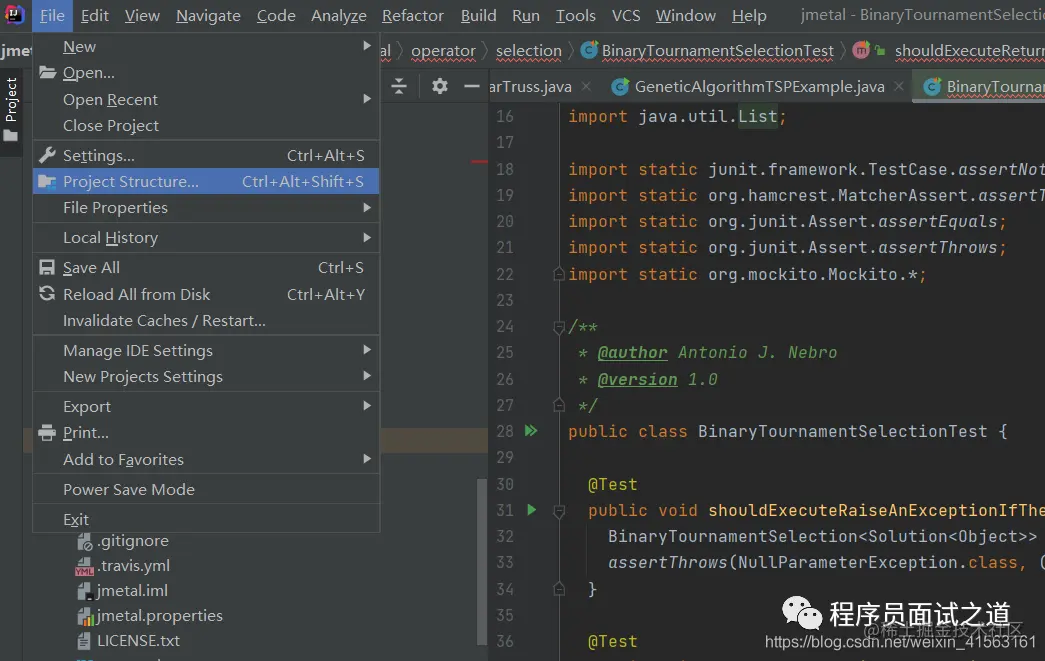Open project view gear options
Image resolution: width=1045 pixels, height=661 pixels.
tap(440, 86)
